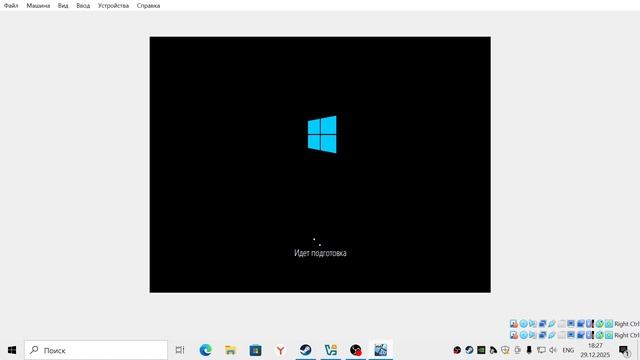Click USB indicator in upper status row
The image size is (640, 360).
[552, 324]
